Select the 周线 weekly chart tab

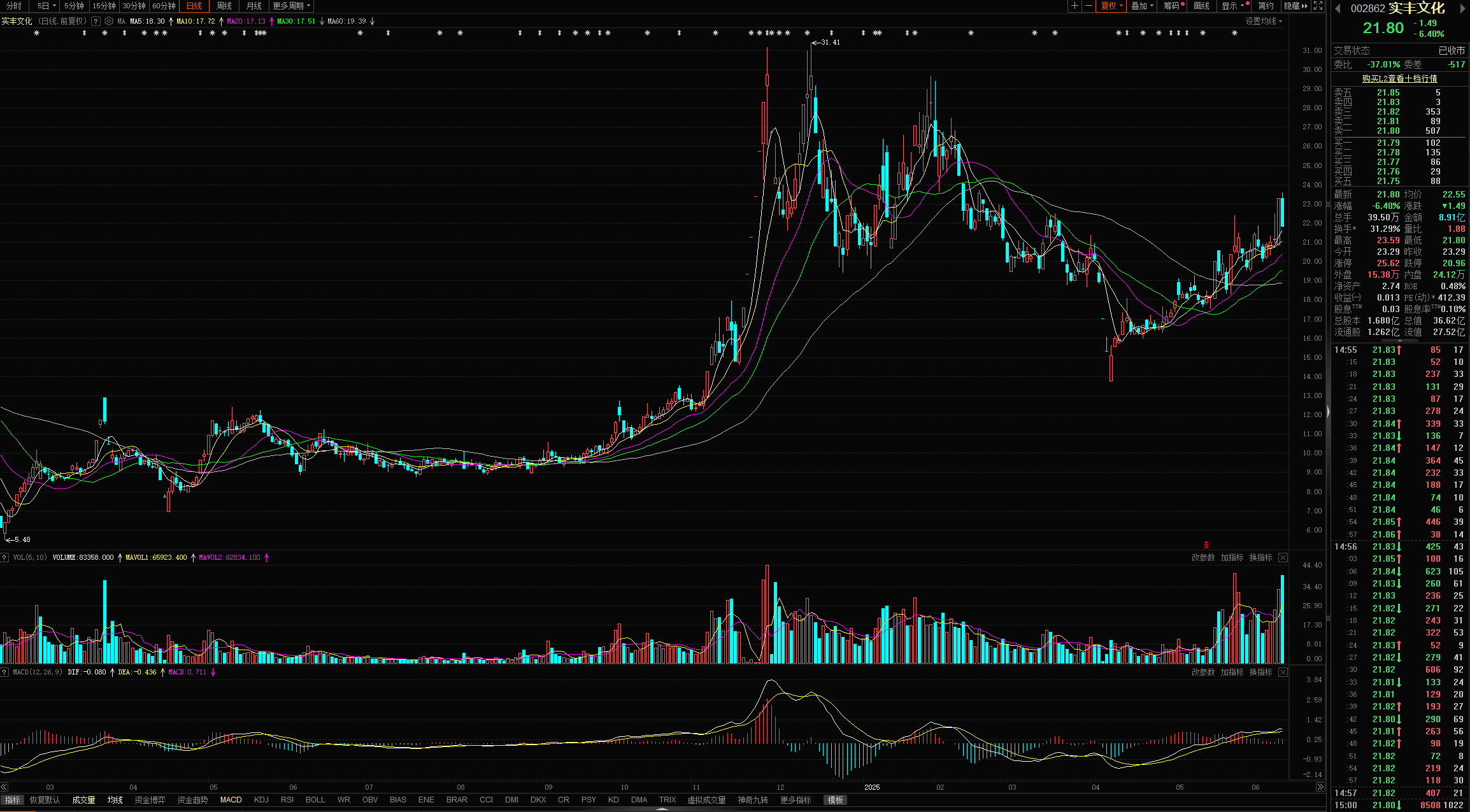[x=224, y=6]
